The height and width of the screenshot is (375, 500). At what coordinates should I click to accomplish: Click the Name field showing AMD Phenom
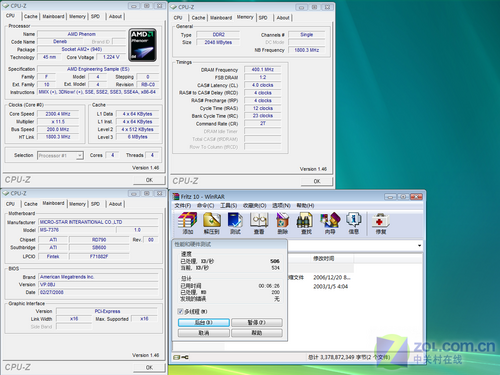pos(82,34)
